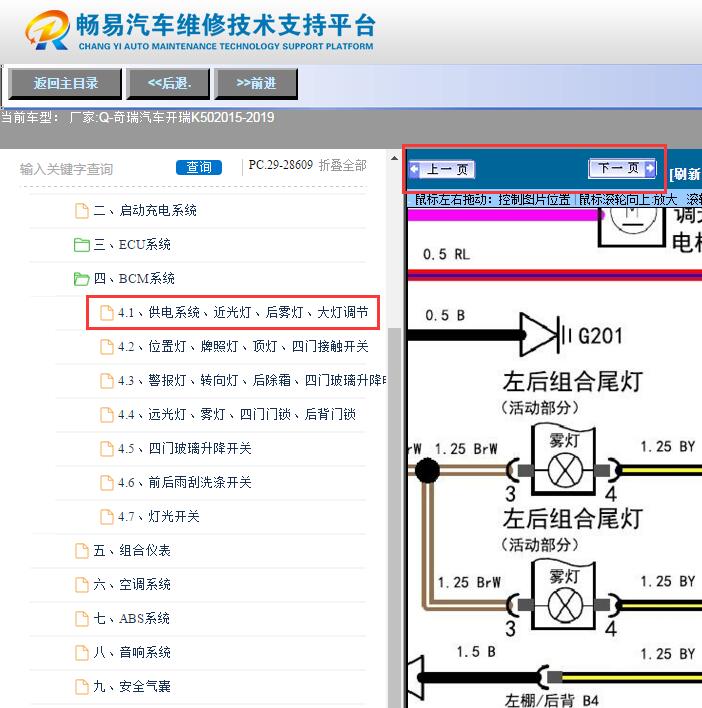The image size is (702, 708).
Task: Open 五、组合仪表 tree item
Action: point(132,550)
